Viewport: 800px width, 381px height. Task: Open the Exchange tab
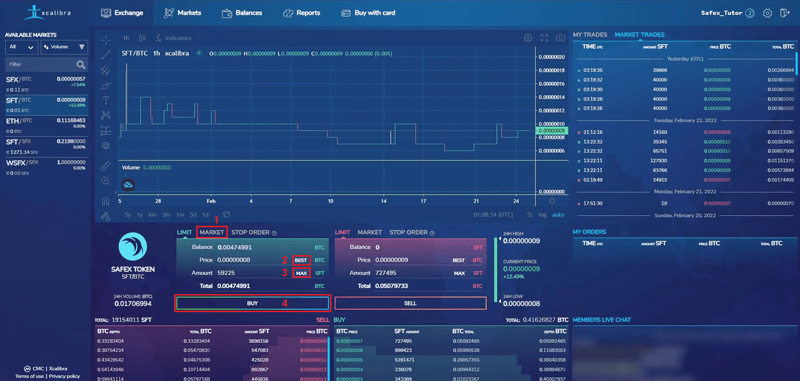[122, 13]
